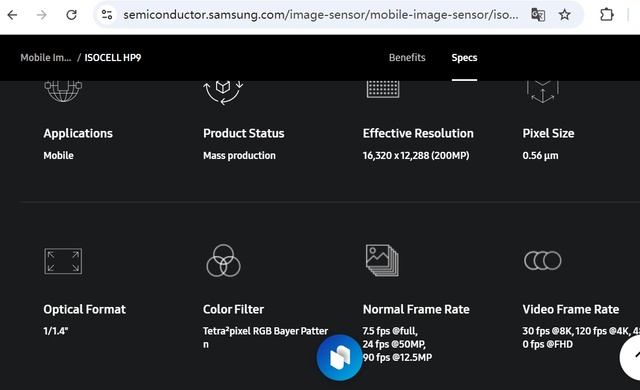Viewport: 640px width, 390px height.
Task: Go back to the previous page
Action: [x=13, y=15]
